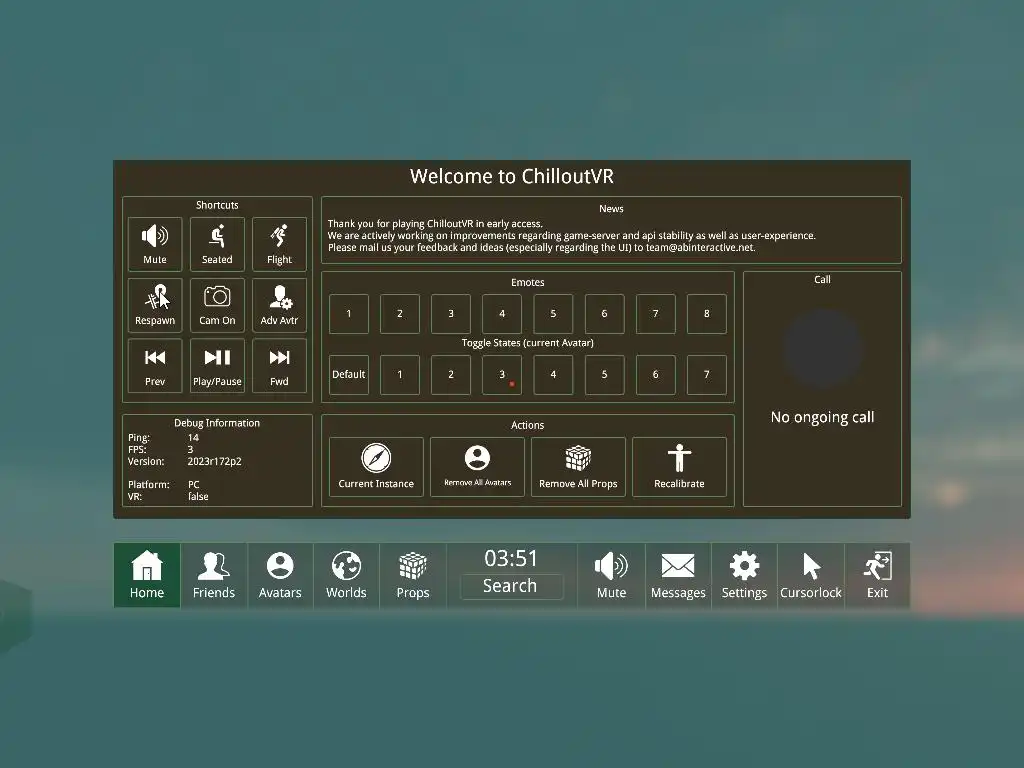Click Remove All Props action
Viewport: 1024px width, 768px height.
pos(578,467)
